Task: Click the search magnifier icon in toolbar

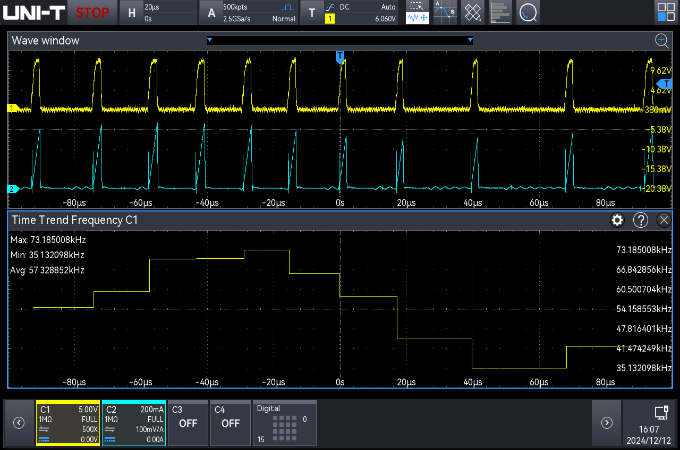Action: click(x=528, y=12)
